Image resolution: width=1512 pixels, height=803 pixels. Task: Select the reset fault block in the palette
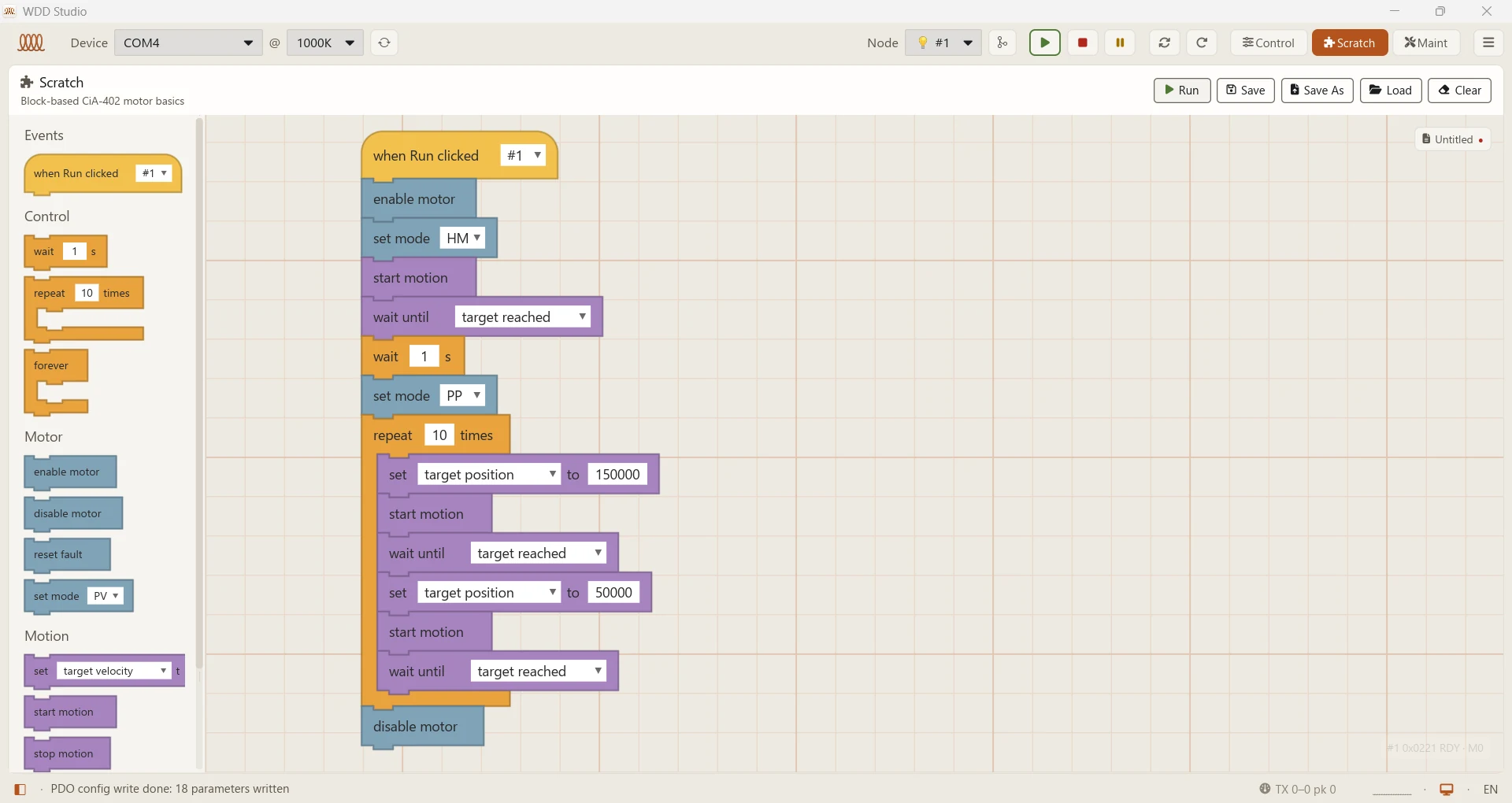tap(68, 555)
